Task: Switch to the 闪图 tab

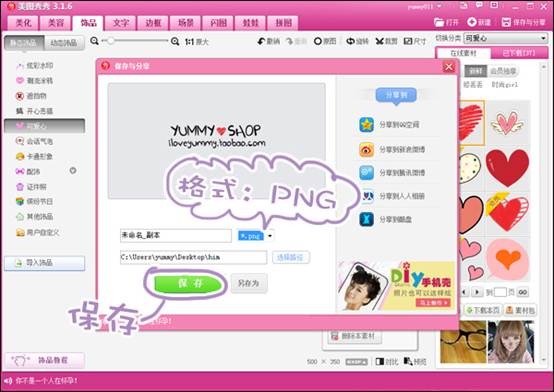Action: (218, 23)
